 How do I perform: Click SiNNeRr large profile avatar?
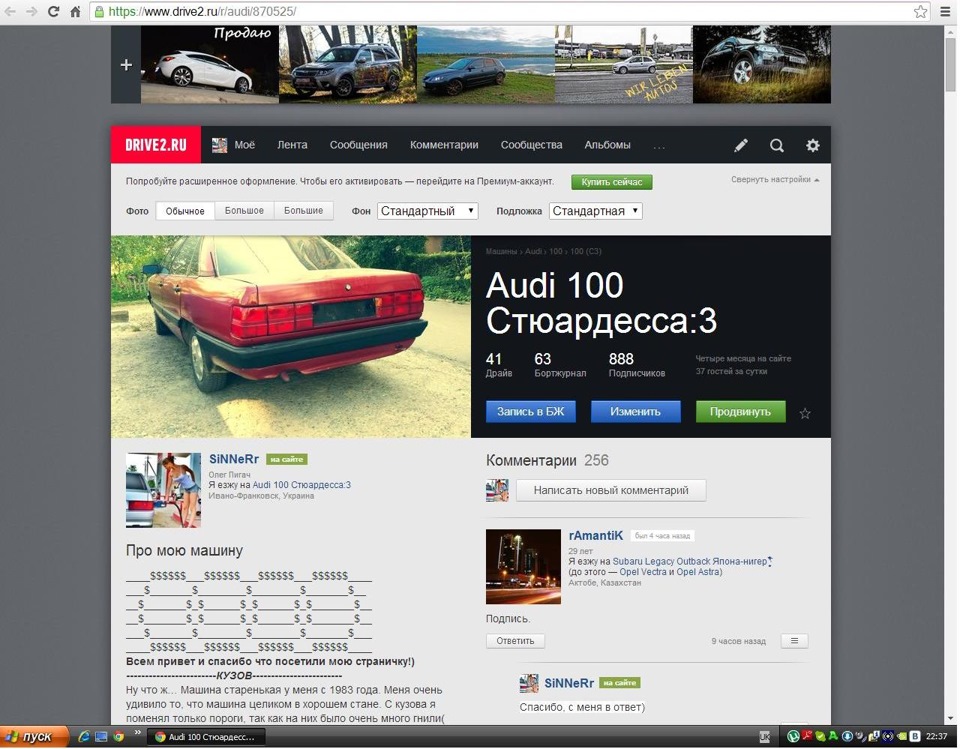click(163, 490)
